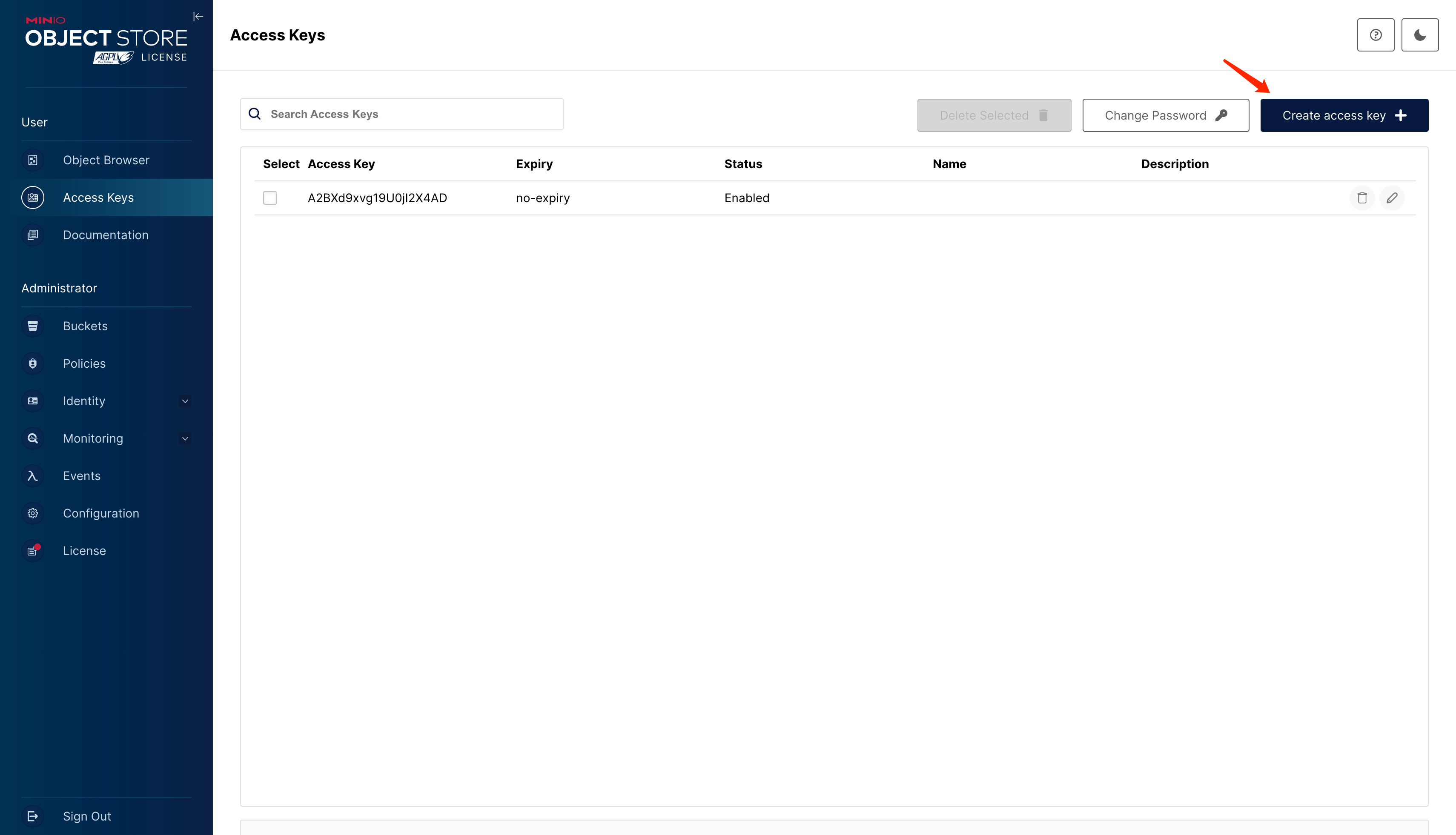Click the Buckets sidebar icon
1456x835 pixels.
[33, 326]
